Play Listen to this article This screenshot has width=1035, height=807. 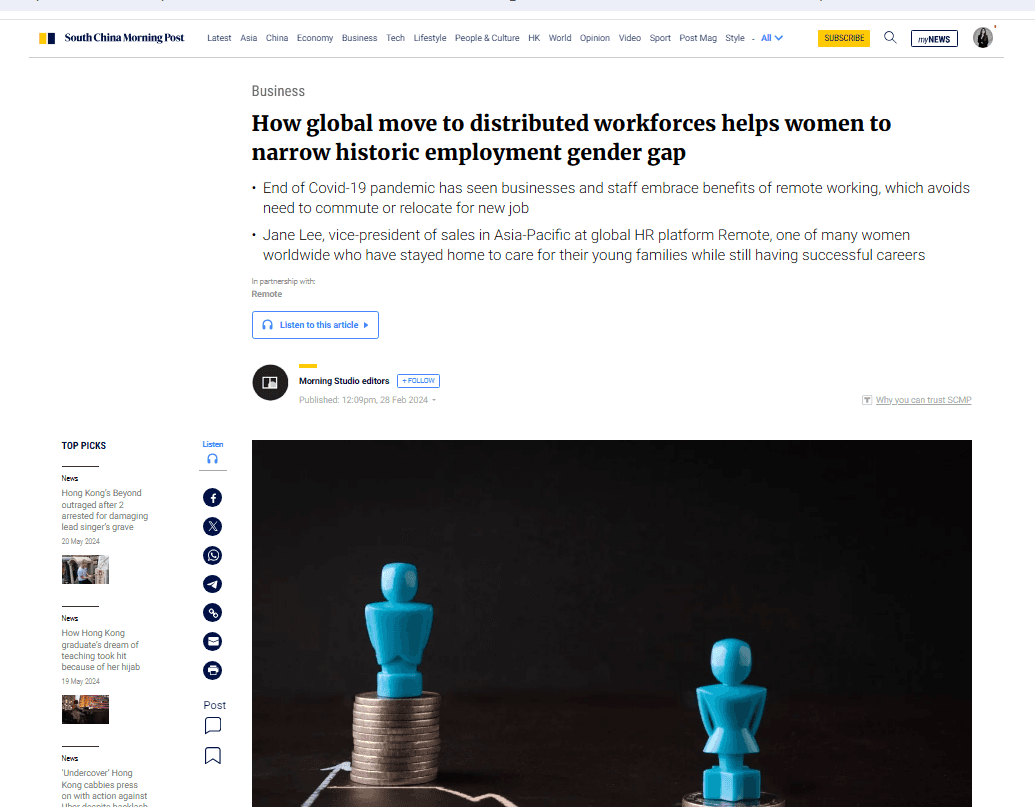316,325
